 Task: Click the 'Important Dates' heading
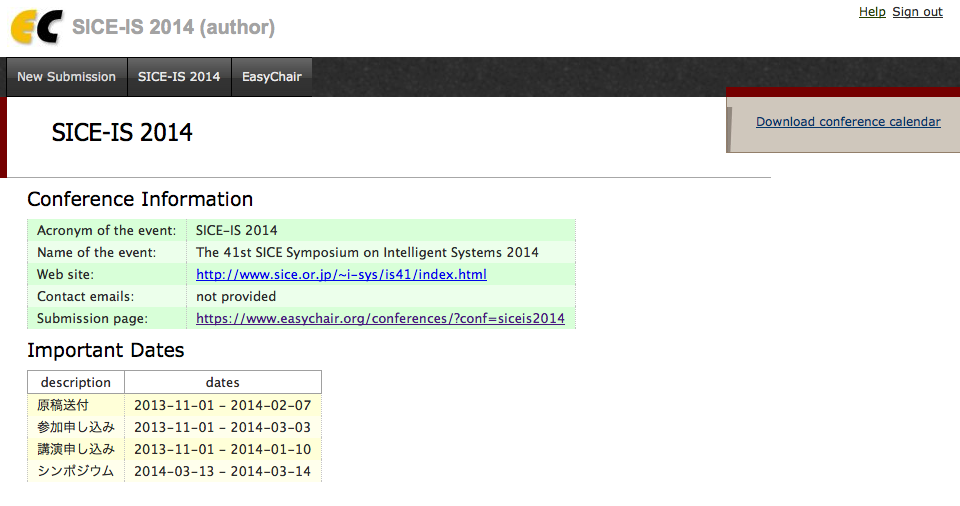[105, 350]
